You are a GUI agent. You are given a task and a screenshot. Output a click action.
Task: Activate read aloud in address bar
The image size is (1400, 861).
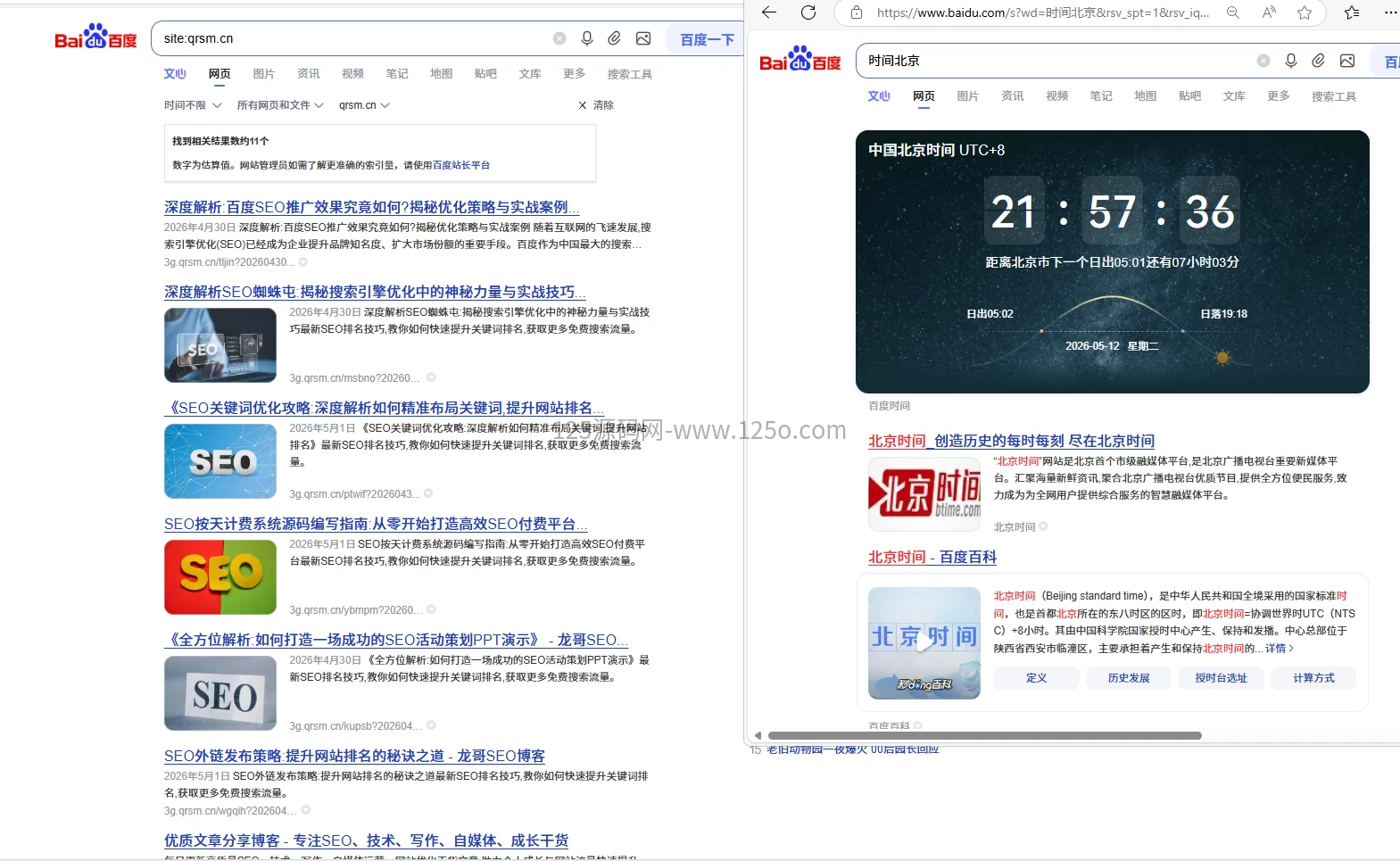[1269, 12]
